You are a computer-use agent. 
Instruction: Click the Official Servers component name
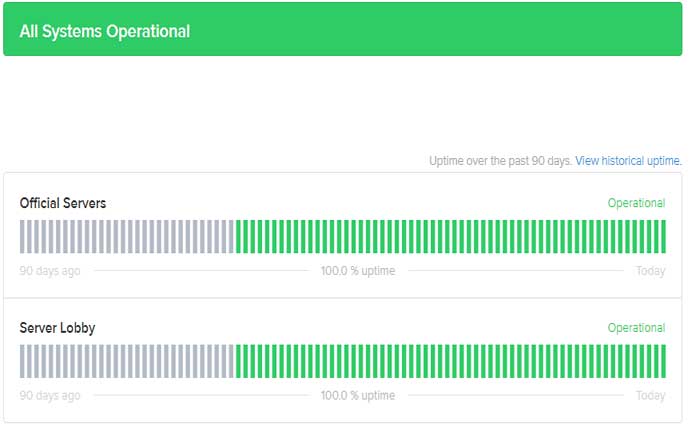[x=62, y=203]
